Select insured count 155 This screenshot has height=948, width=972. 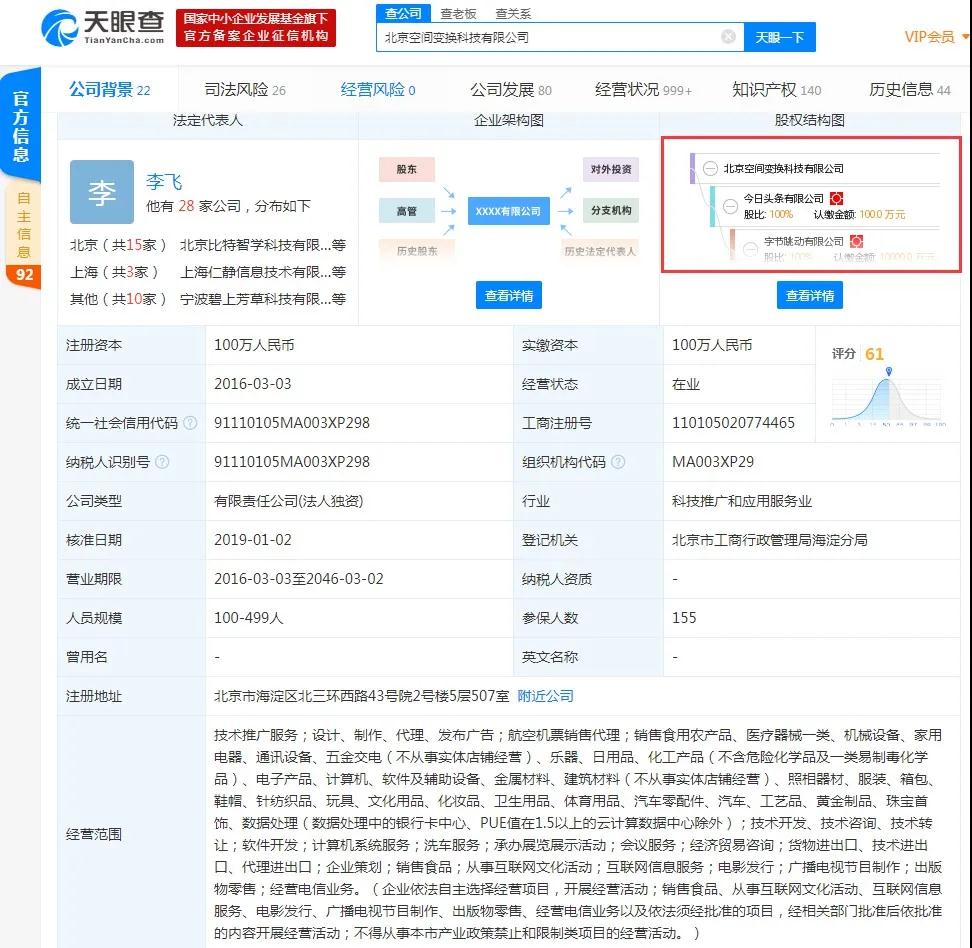(684, 618)
